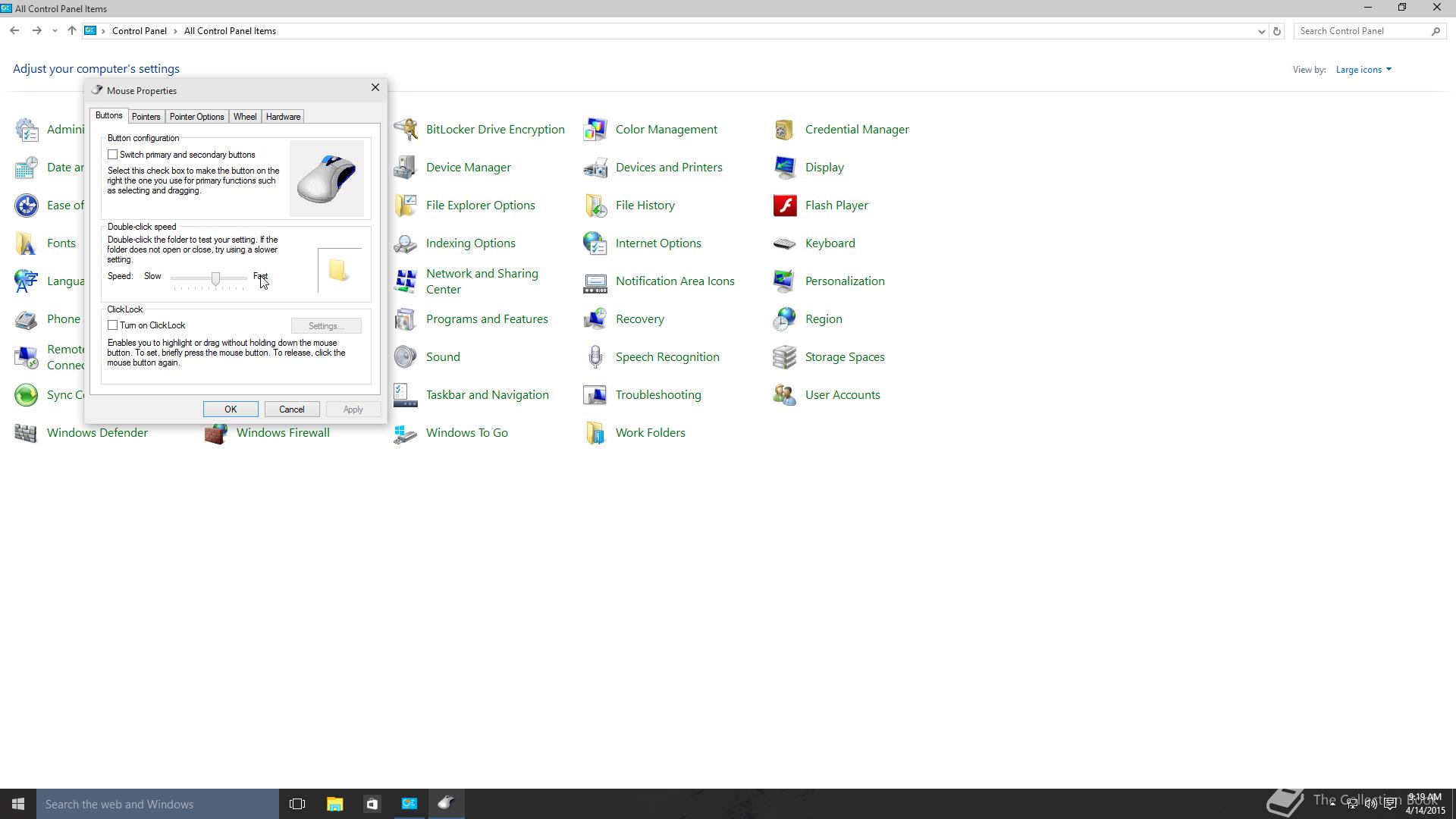Image resolution: width=1456 pixels, height=819 pixels.
Task: Open Windows Firewall icon
Action: tap(216, 433)
